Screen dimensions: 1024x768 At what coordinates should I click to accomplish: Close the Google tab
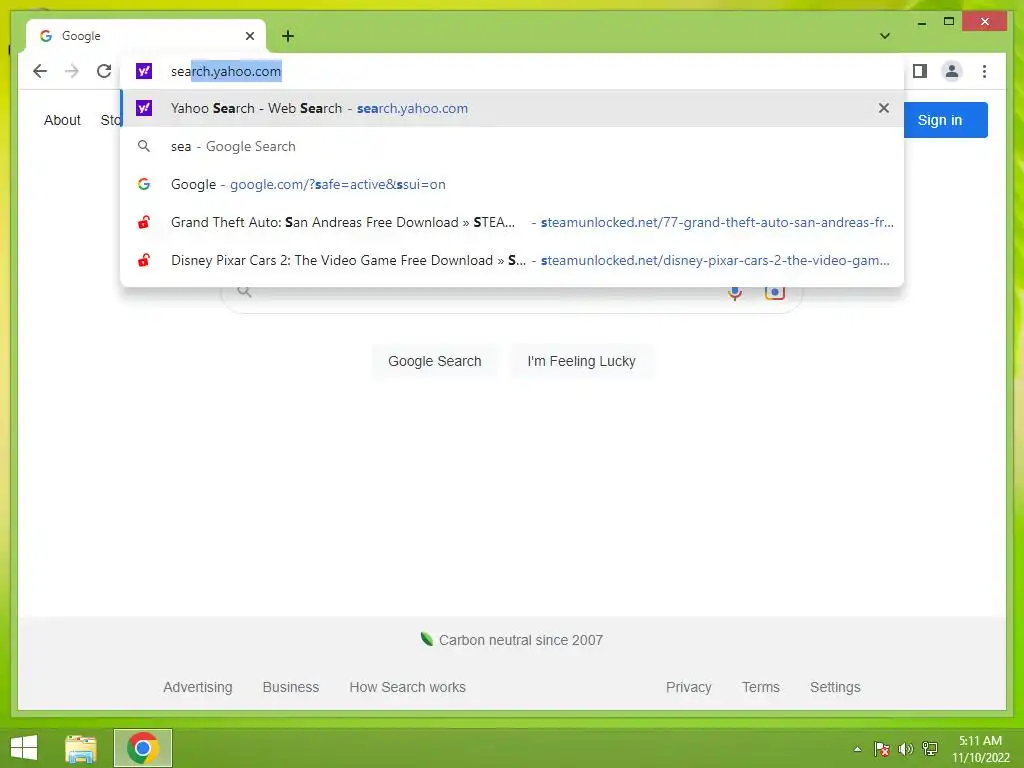coord(249,36)
